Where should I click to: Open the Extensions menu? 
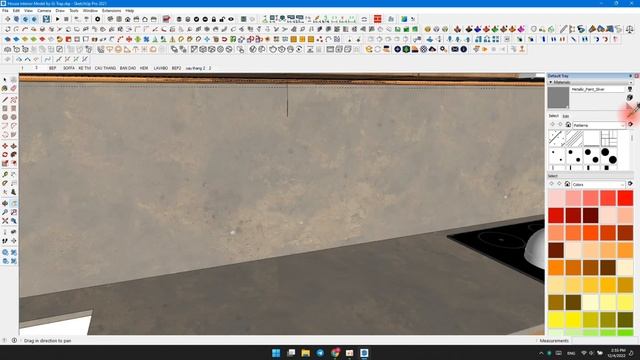(x=111, y=11)
